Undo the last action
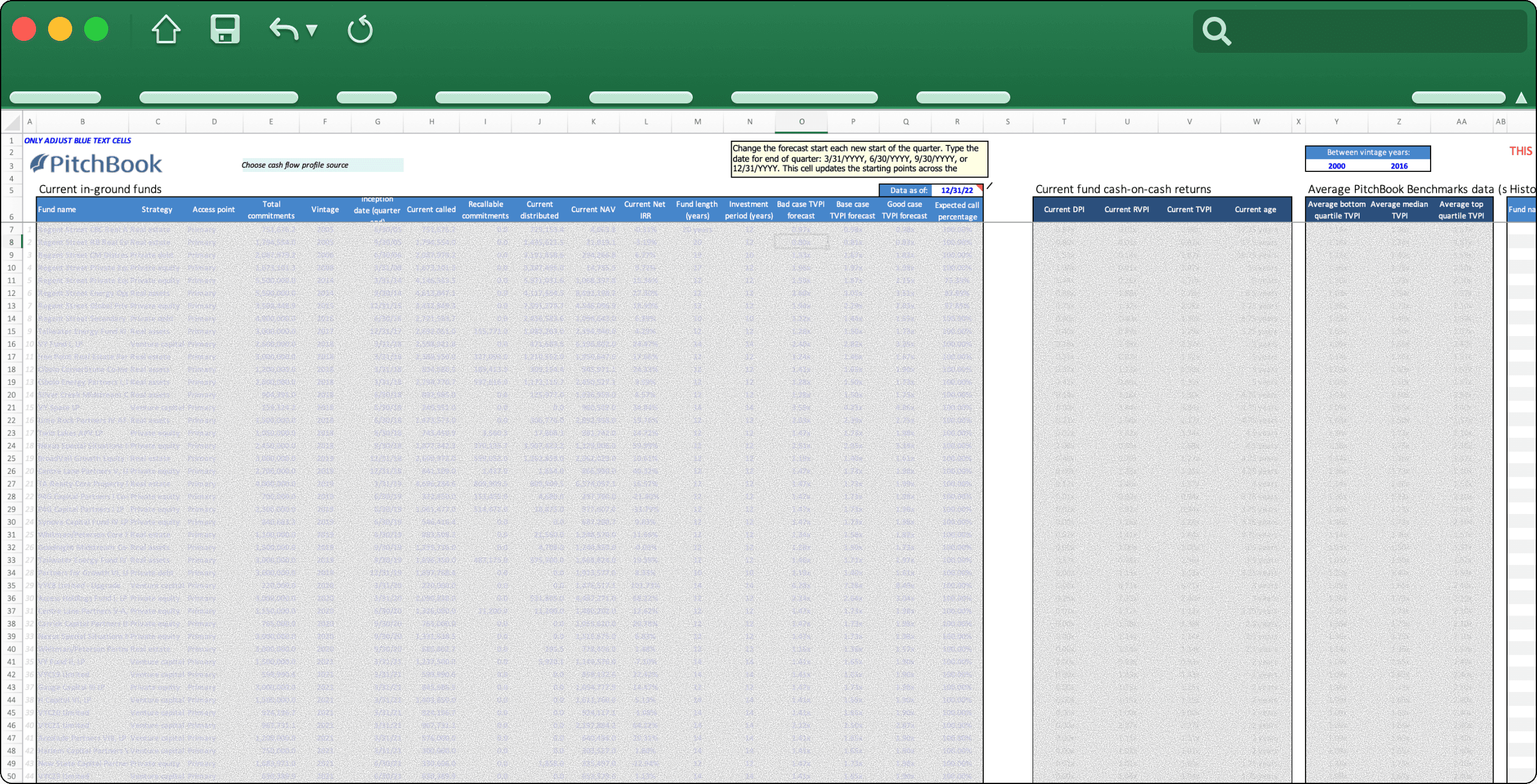The height and width of the screenshot is (784, 1537). [x=284, y=29]
